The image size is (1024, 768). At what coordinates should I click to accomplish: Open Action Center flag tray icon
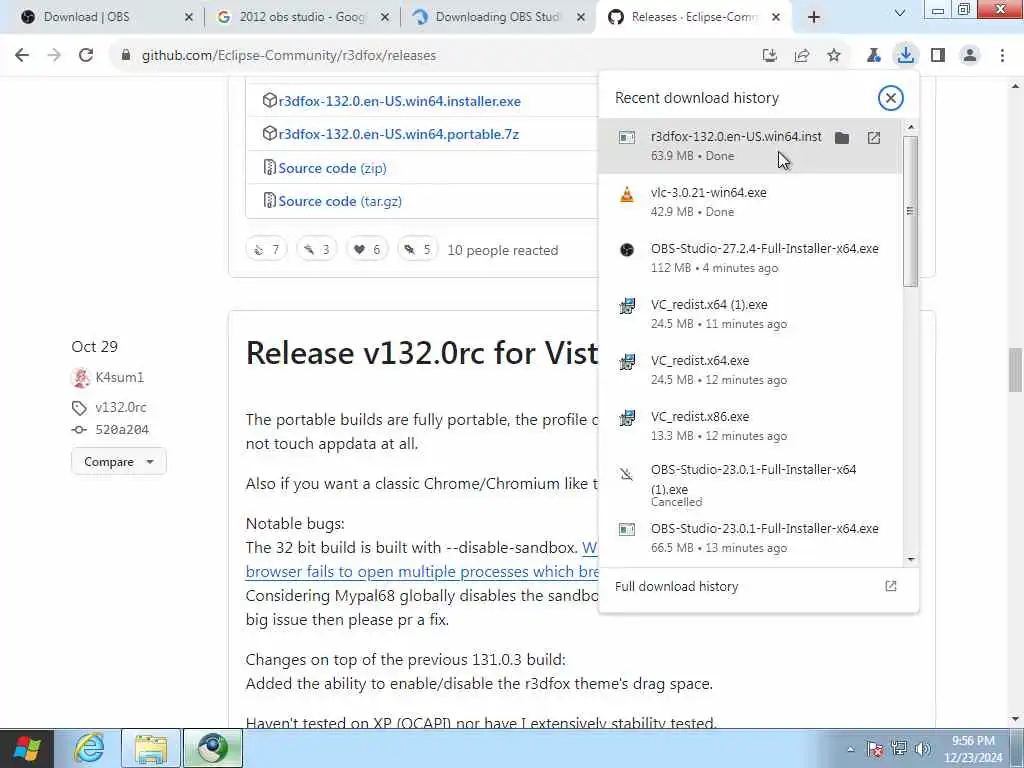[x=875, y=749]
